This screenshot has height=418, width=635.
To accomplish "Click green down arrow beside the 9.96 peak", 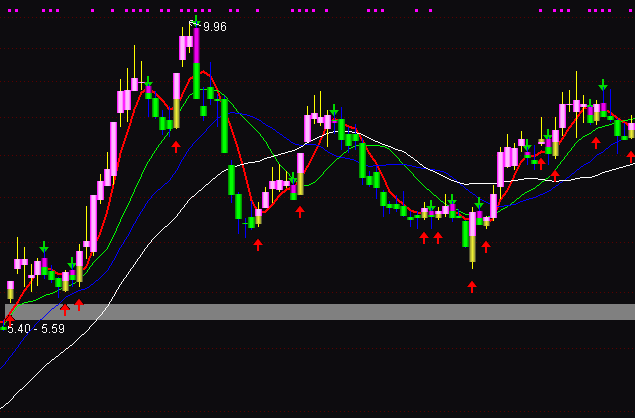I will pyautogui.click(x=196, y=21).
